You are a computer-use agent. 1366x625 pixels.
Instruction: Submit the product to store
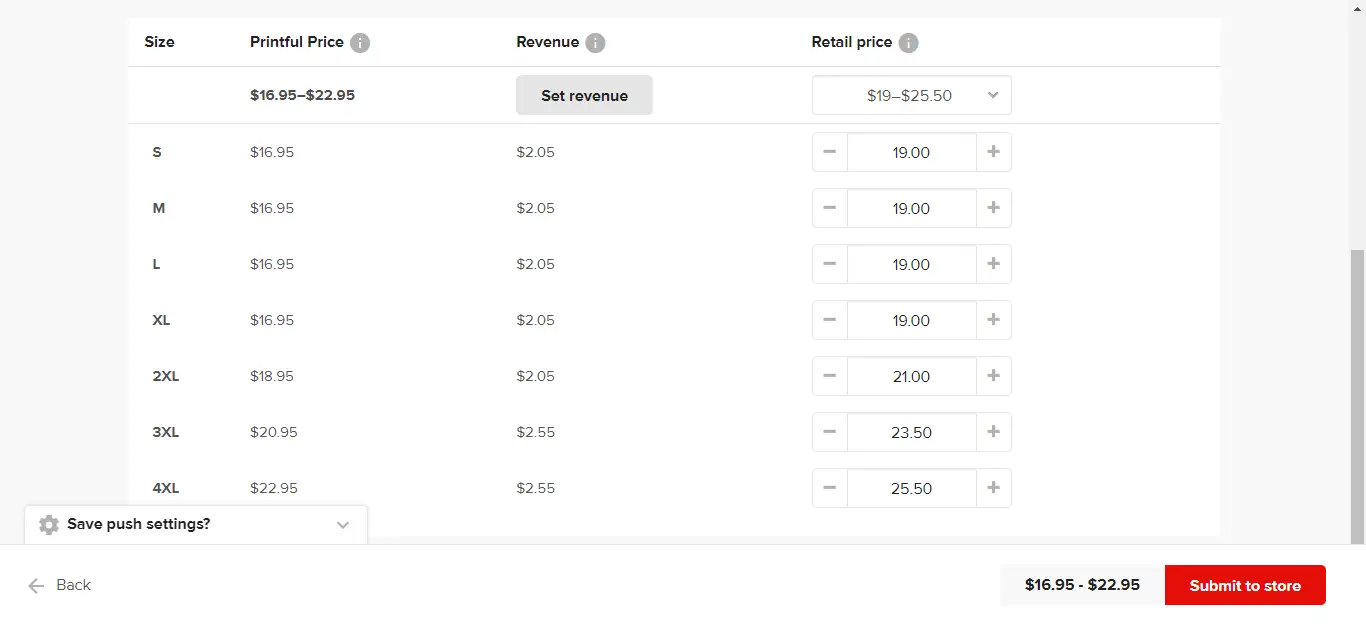pos(1245,585)
